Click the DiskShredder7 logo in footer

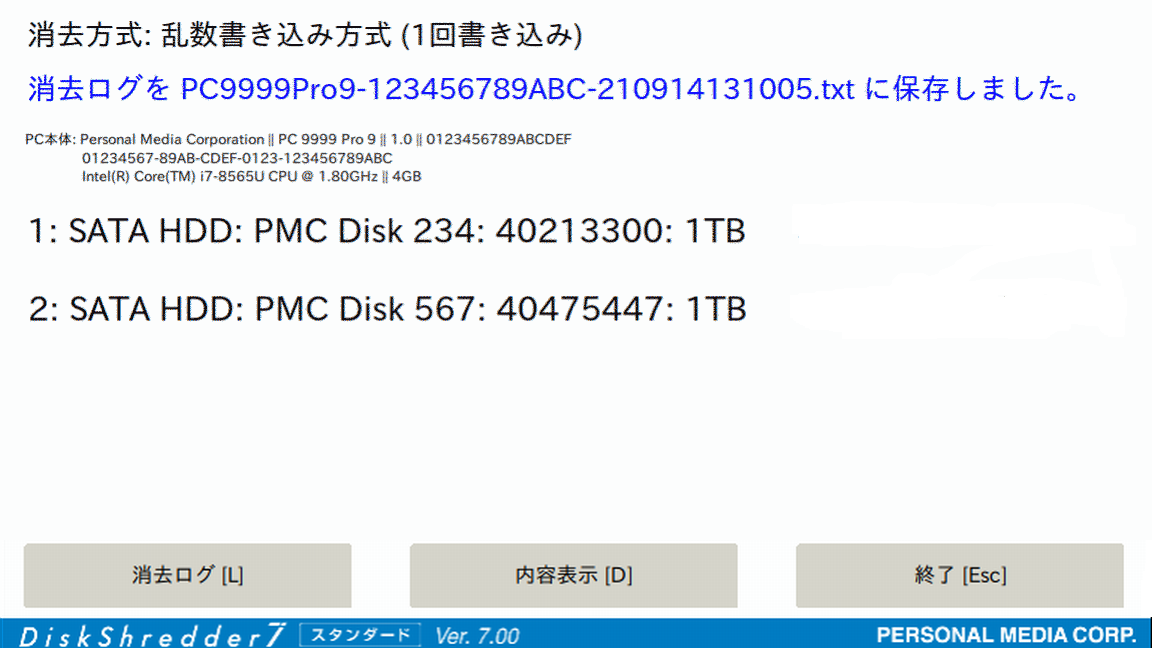(153, 636)
